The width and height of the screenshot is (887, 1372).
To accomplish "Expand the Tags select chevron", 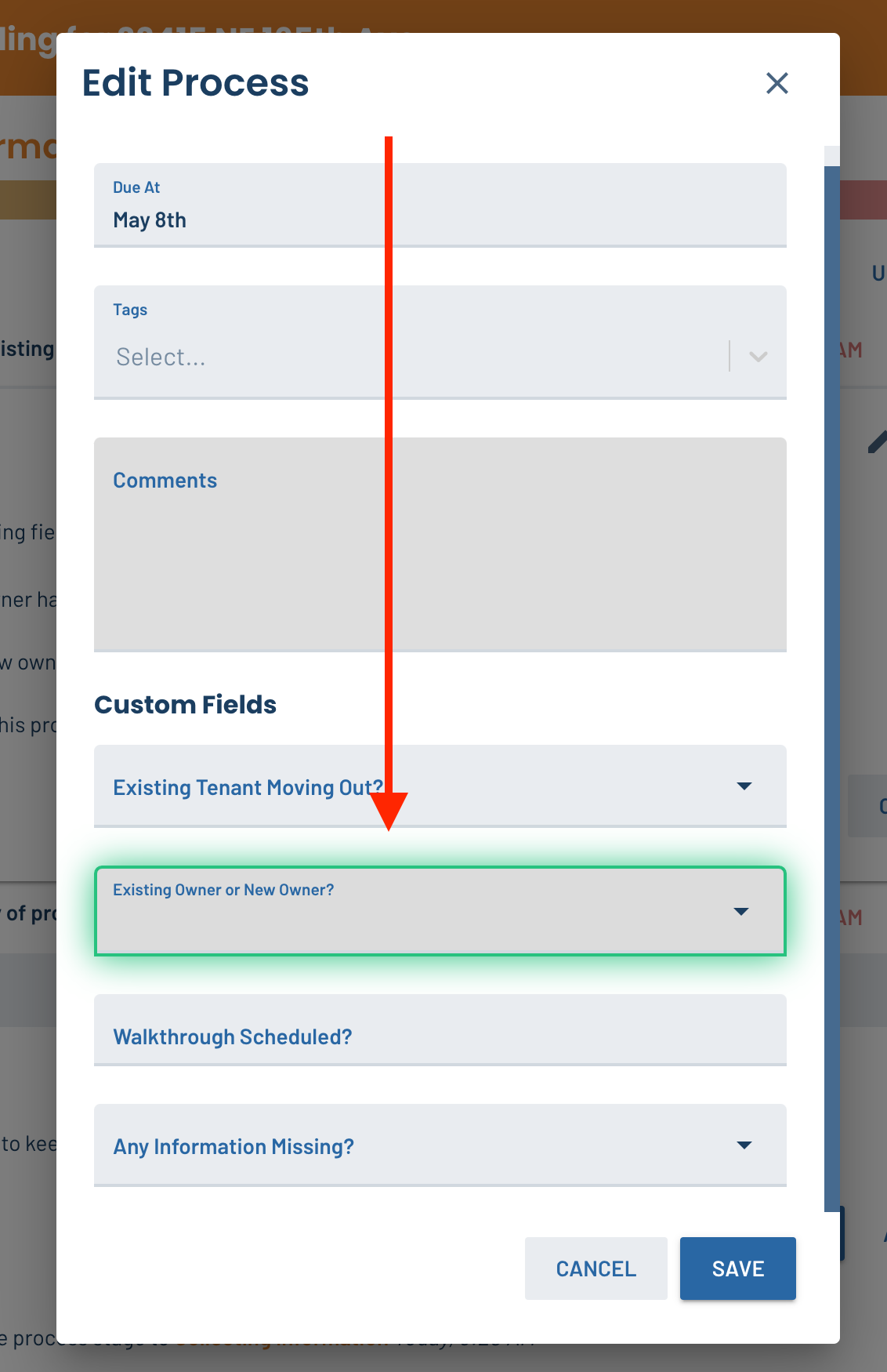I will click(x=758, y=357).
